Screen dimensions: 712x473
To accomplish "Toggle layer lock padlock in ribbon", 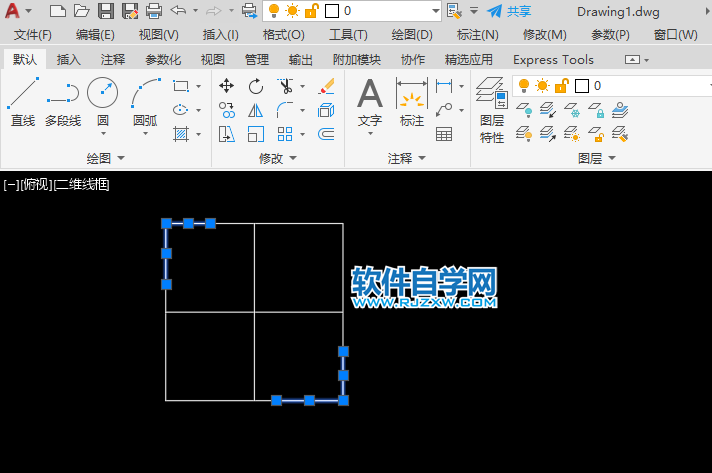I will (x=562, y=86).
